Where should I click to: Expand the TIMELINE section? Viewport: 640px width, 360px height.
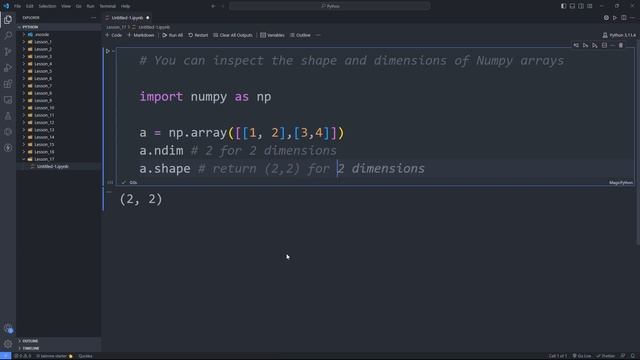coord(58,349)
